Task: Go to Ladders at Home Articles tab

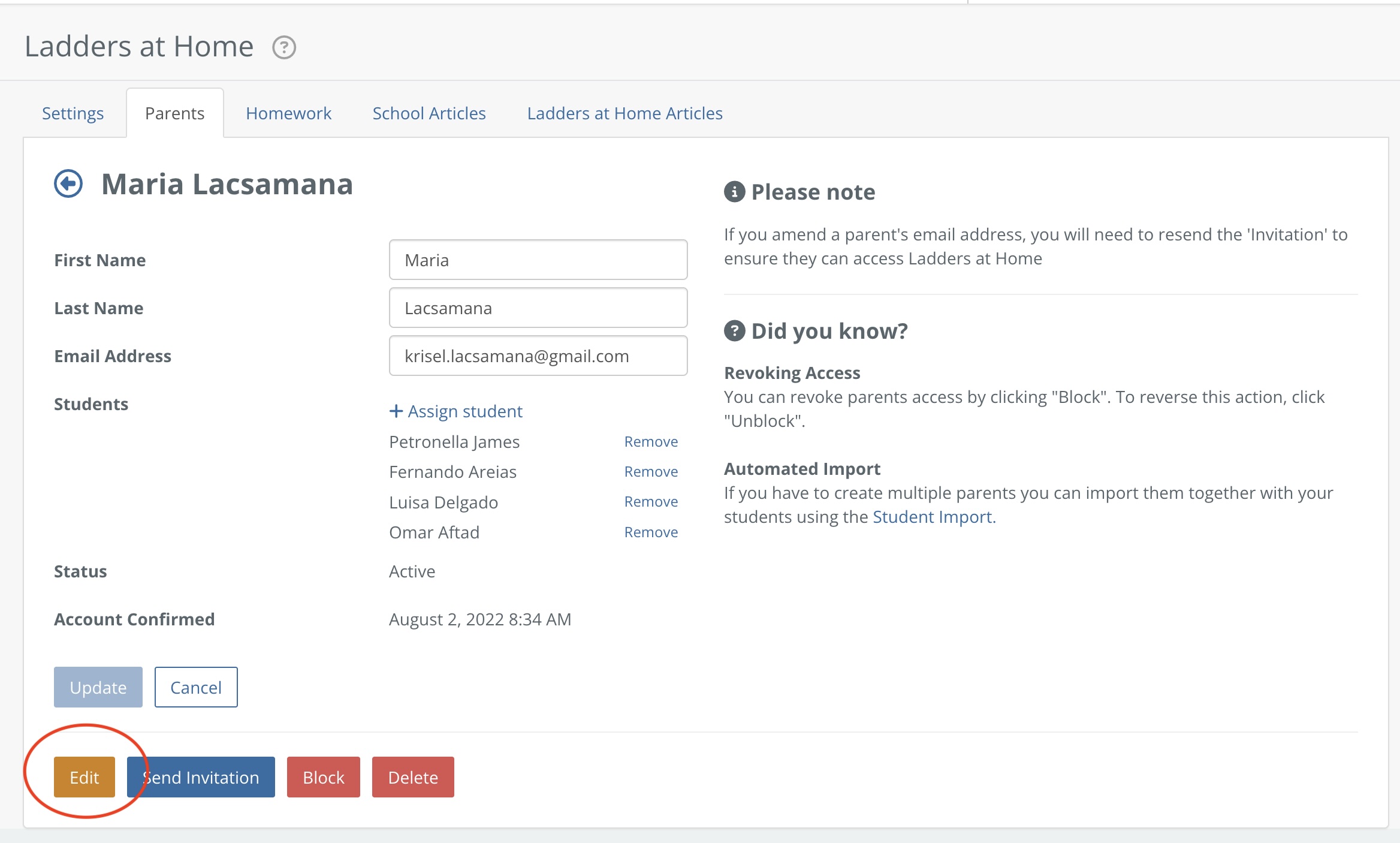Action: [x=624, y=113]
